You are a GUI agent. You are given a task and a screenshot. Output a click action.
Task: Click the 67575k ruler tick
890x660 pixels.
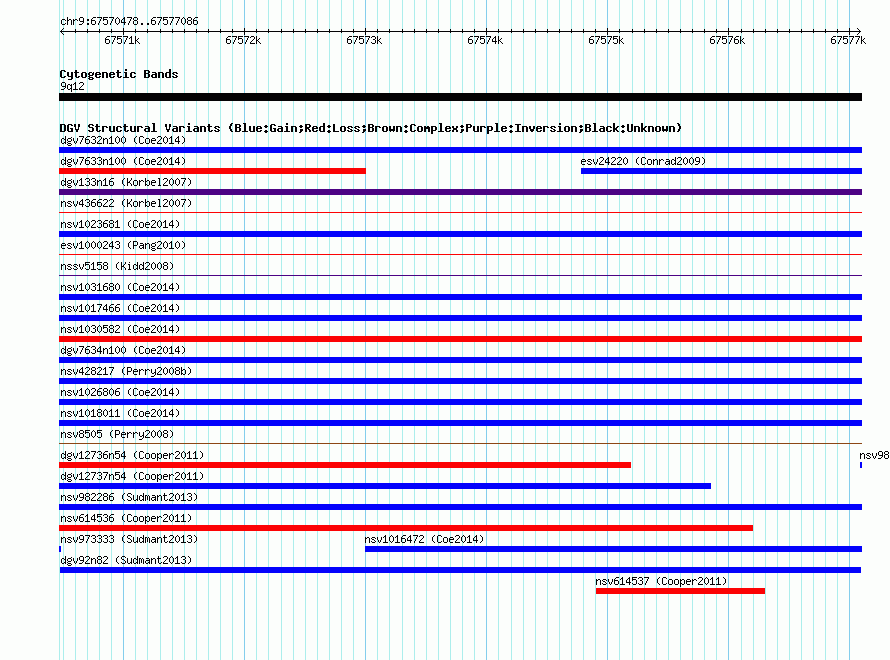[606, 40]
